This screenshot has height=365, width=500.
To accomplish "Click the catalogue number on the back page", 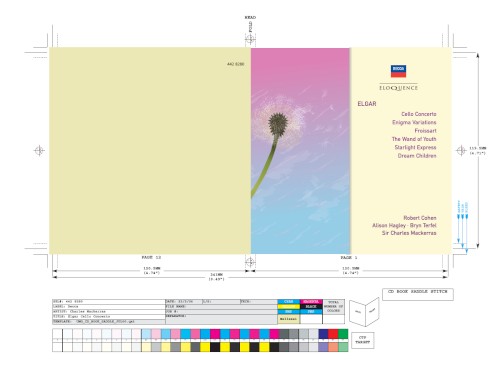I will tap(236, 64).
